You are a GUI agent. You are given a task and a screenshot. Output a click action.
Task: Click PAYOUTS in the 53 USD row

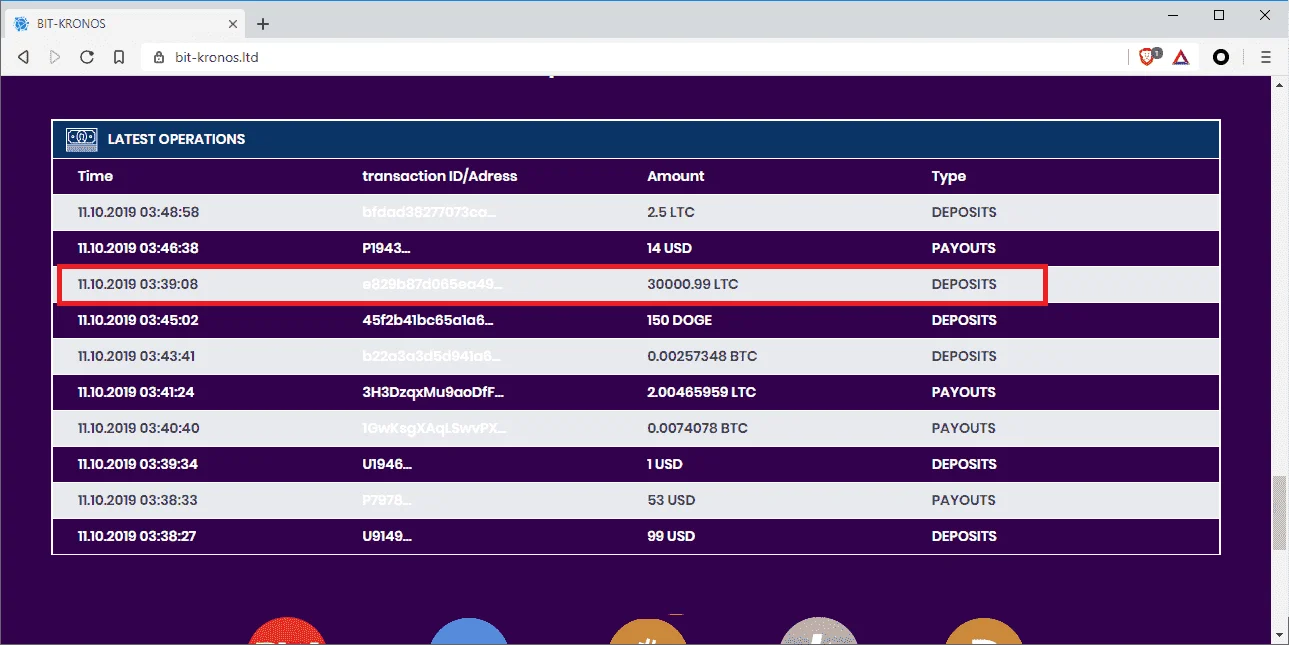tap(964, 500)
